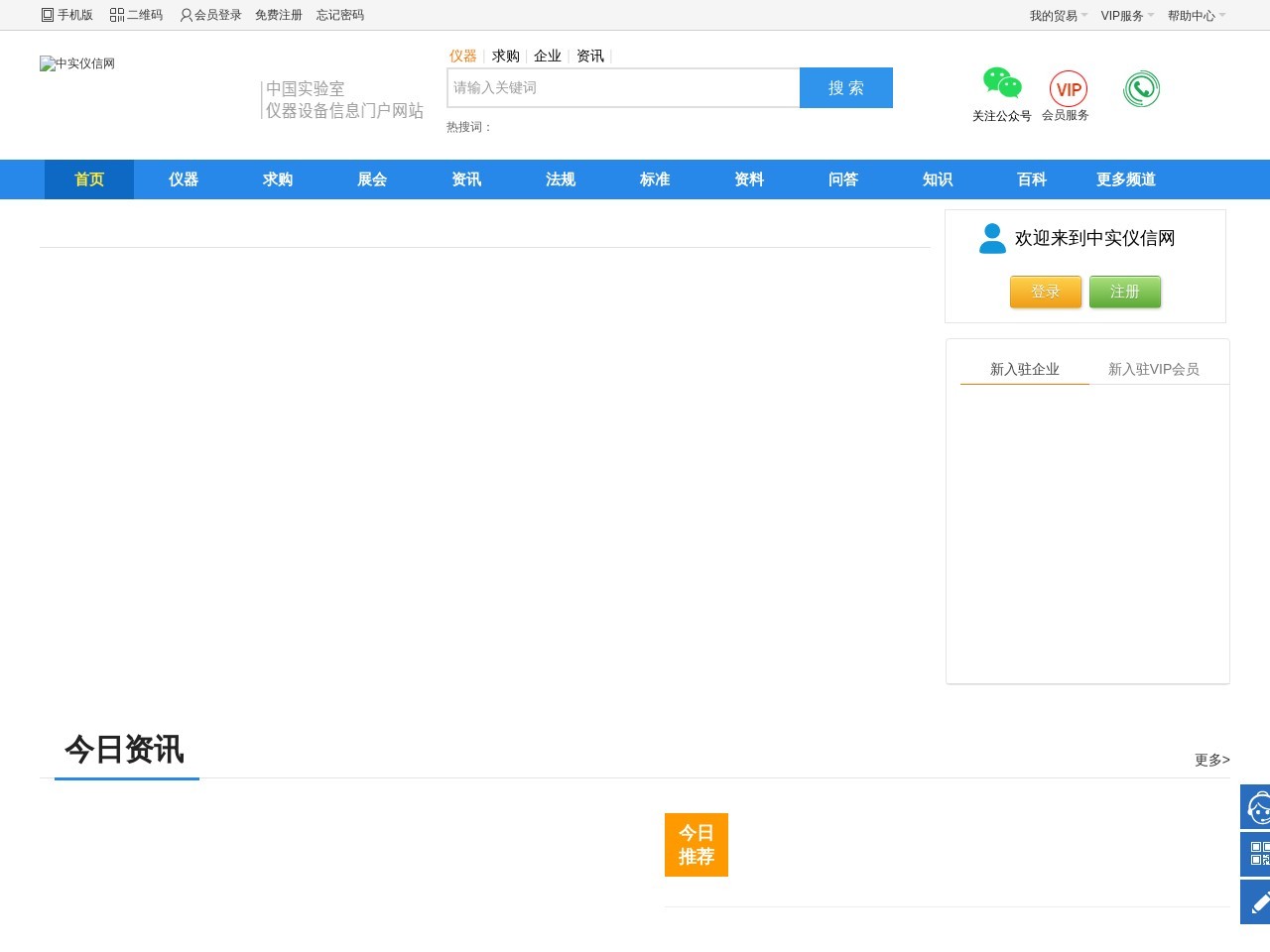Open the 法规 navigation menu item
Screen dimensions: 1270x952
[560, 179]
